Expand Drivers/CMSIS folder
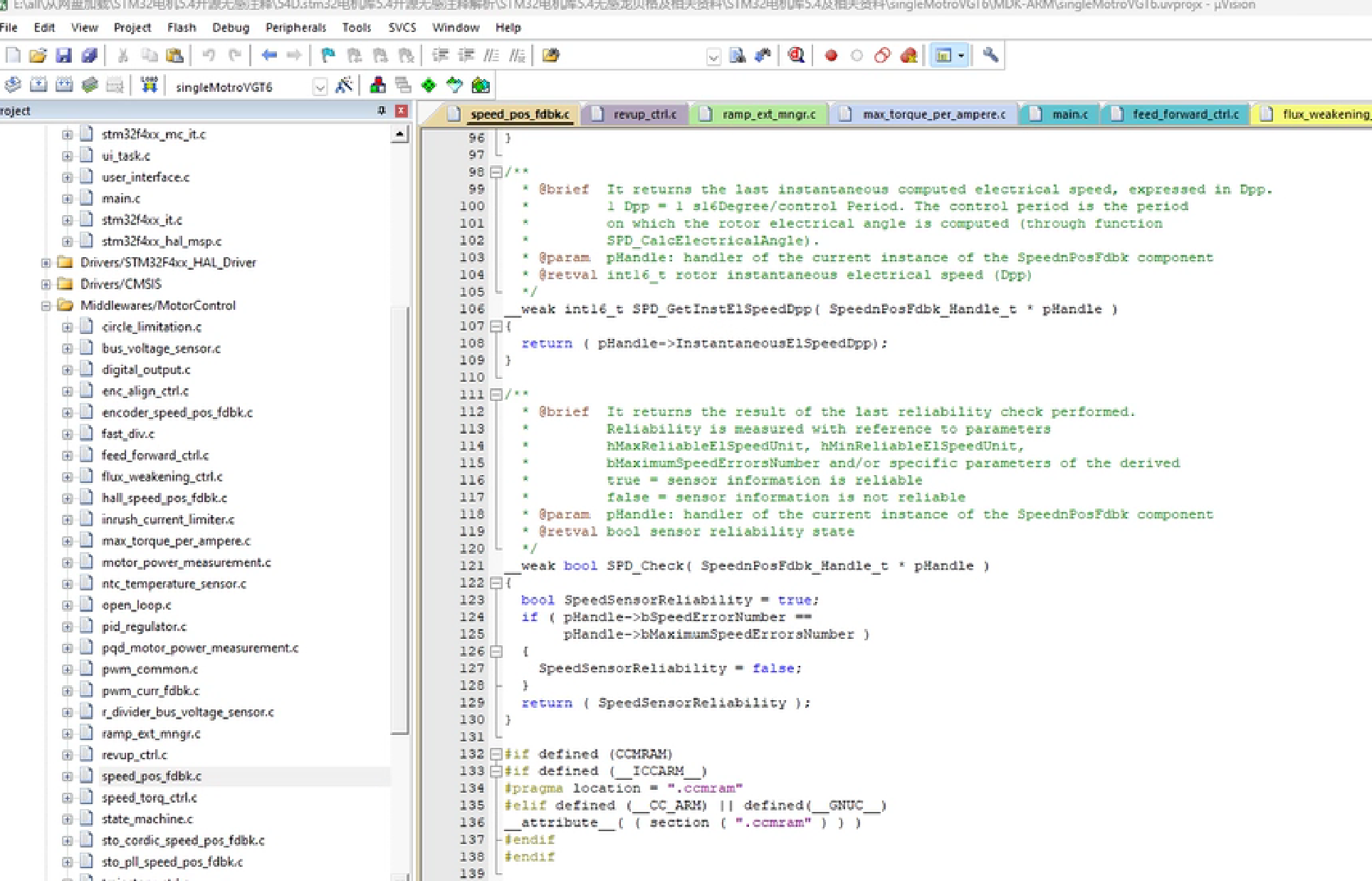 pos(46,284)
